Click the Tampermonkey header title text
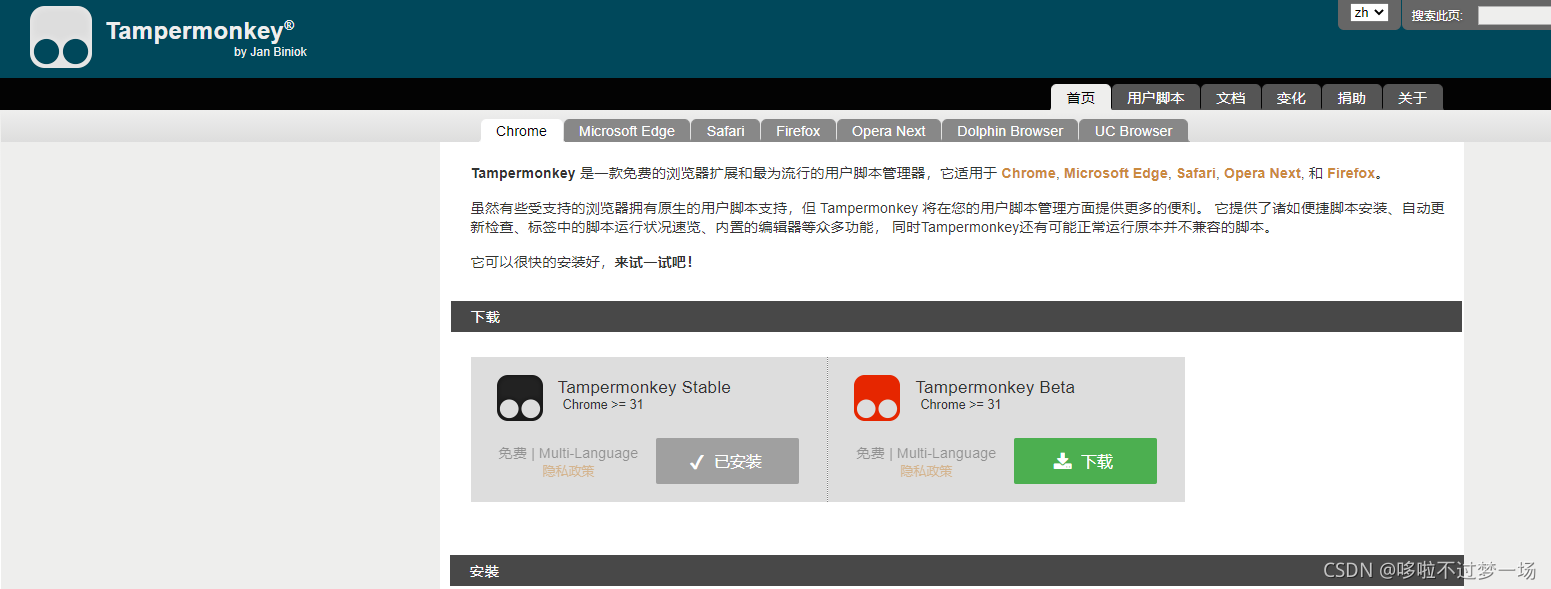The height and width of the screenshot is (589, 1551). (200, 31)
